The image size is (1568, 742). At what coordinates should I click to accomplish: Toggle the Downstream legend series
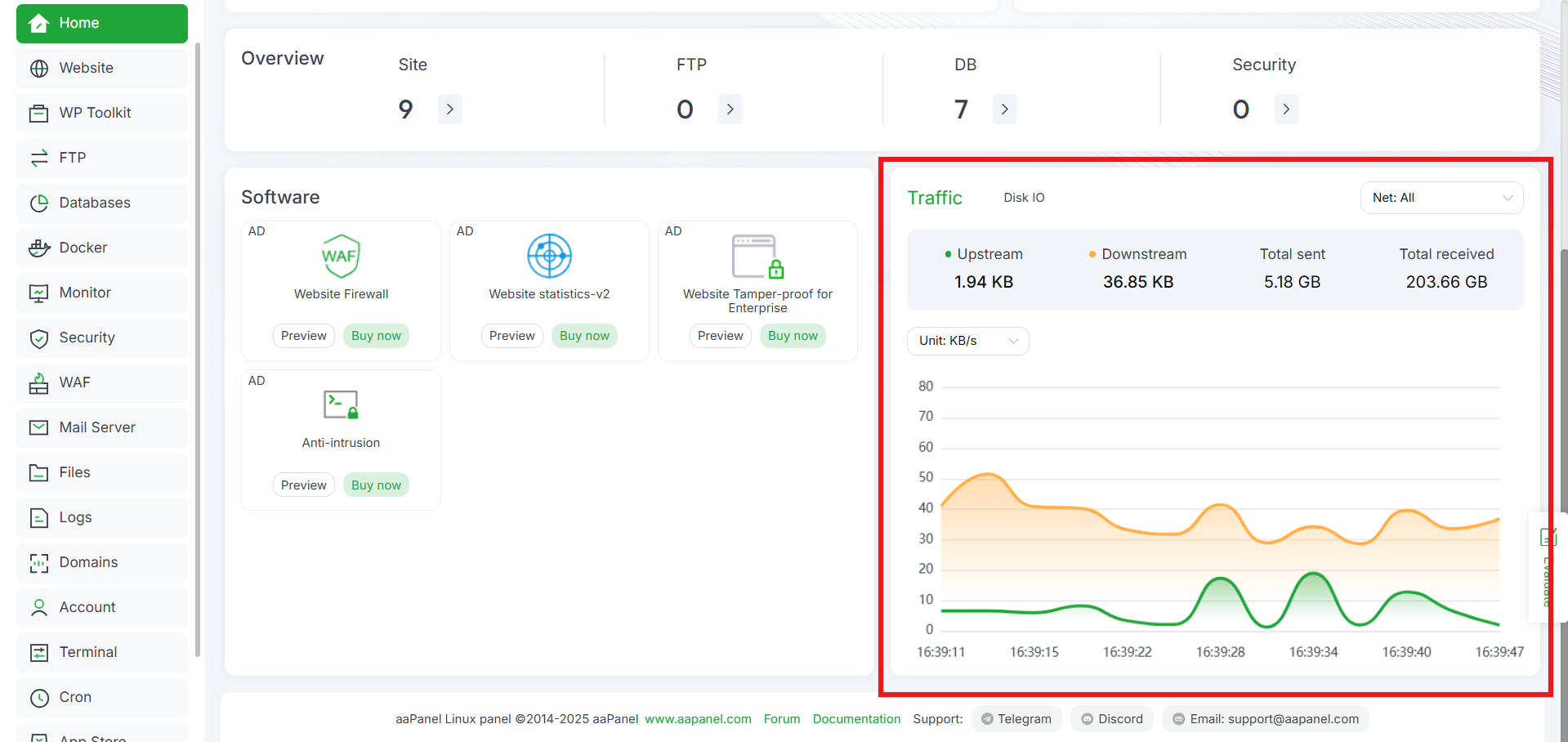click(1137, 254)
